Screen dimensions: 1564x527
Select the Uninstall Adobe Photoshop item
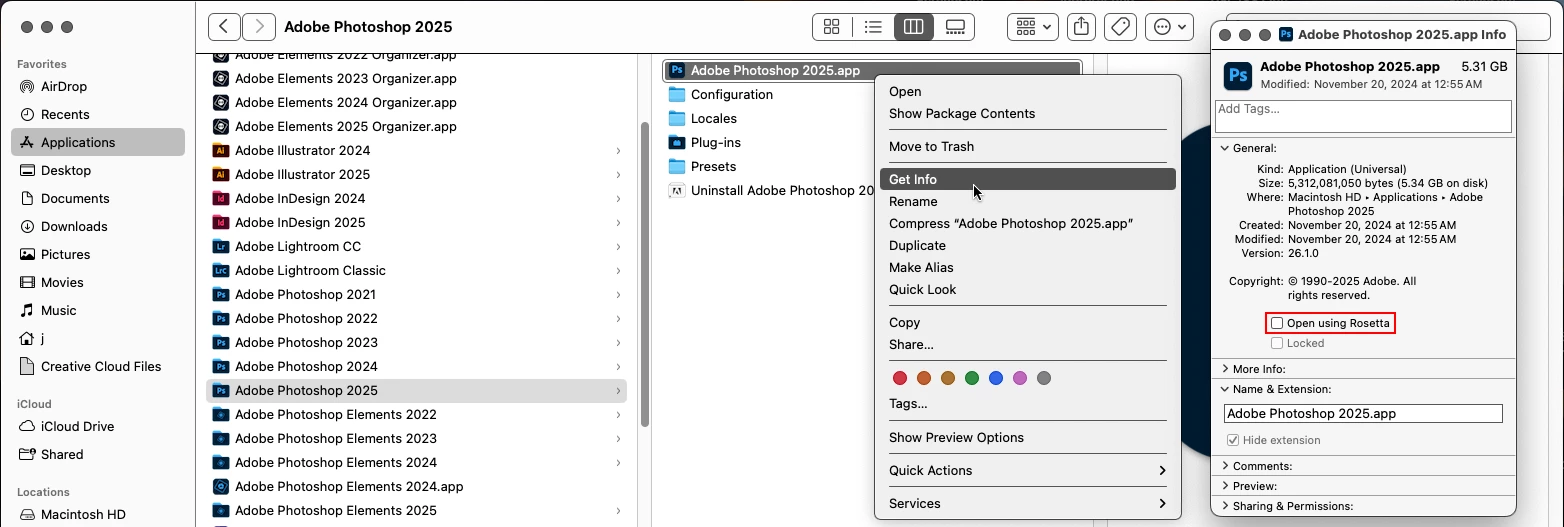click(x=770, y=190)
